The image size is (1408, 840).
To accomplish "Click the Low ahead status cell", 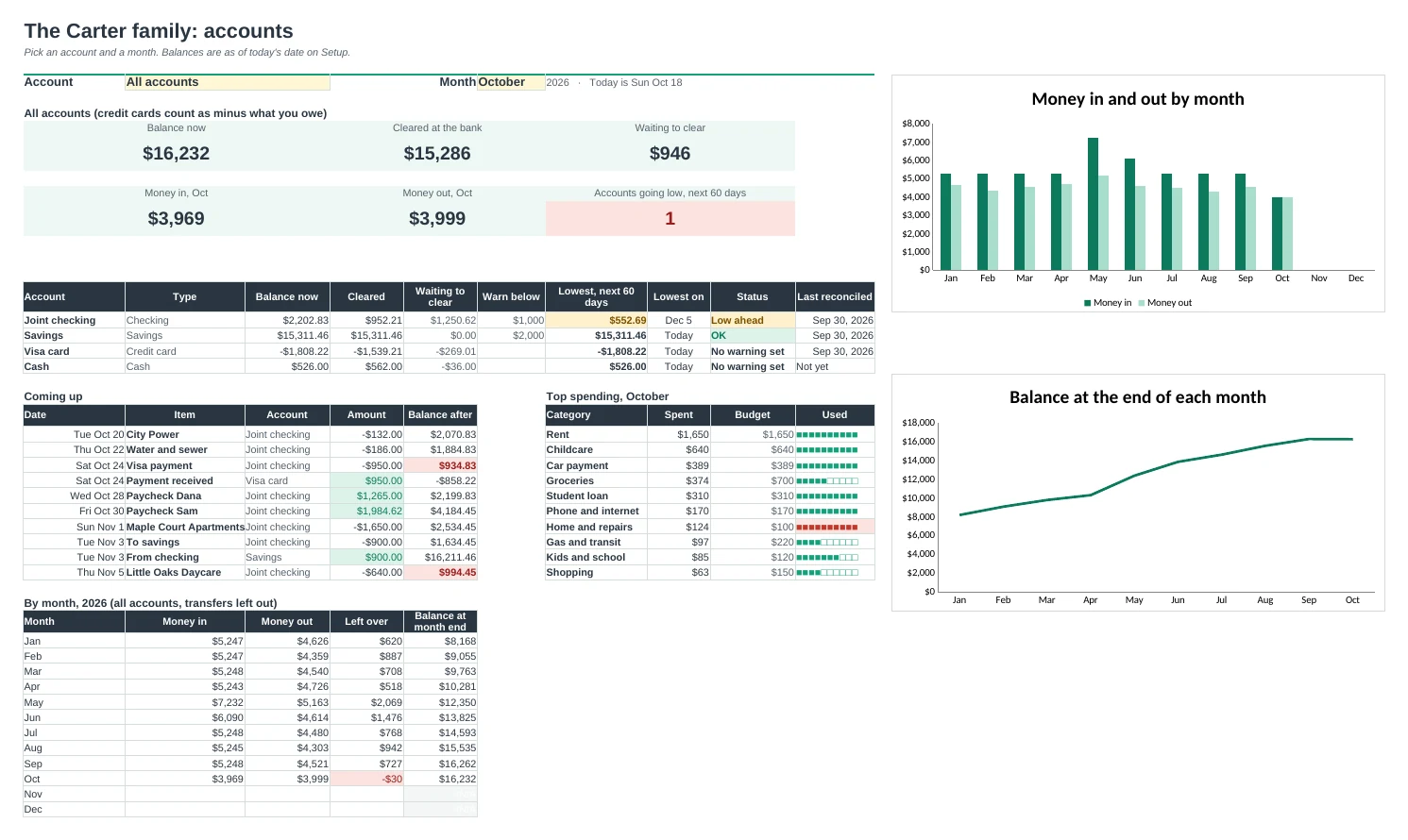I will (752, 320).
